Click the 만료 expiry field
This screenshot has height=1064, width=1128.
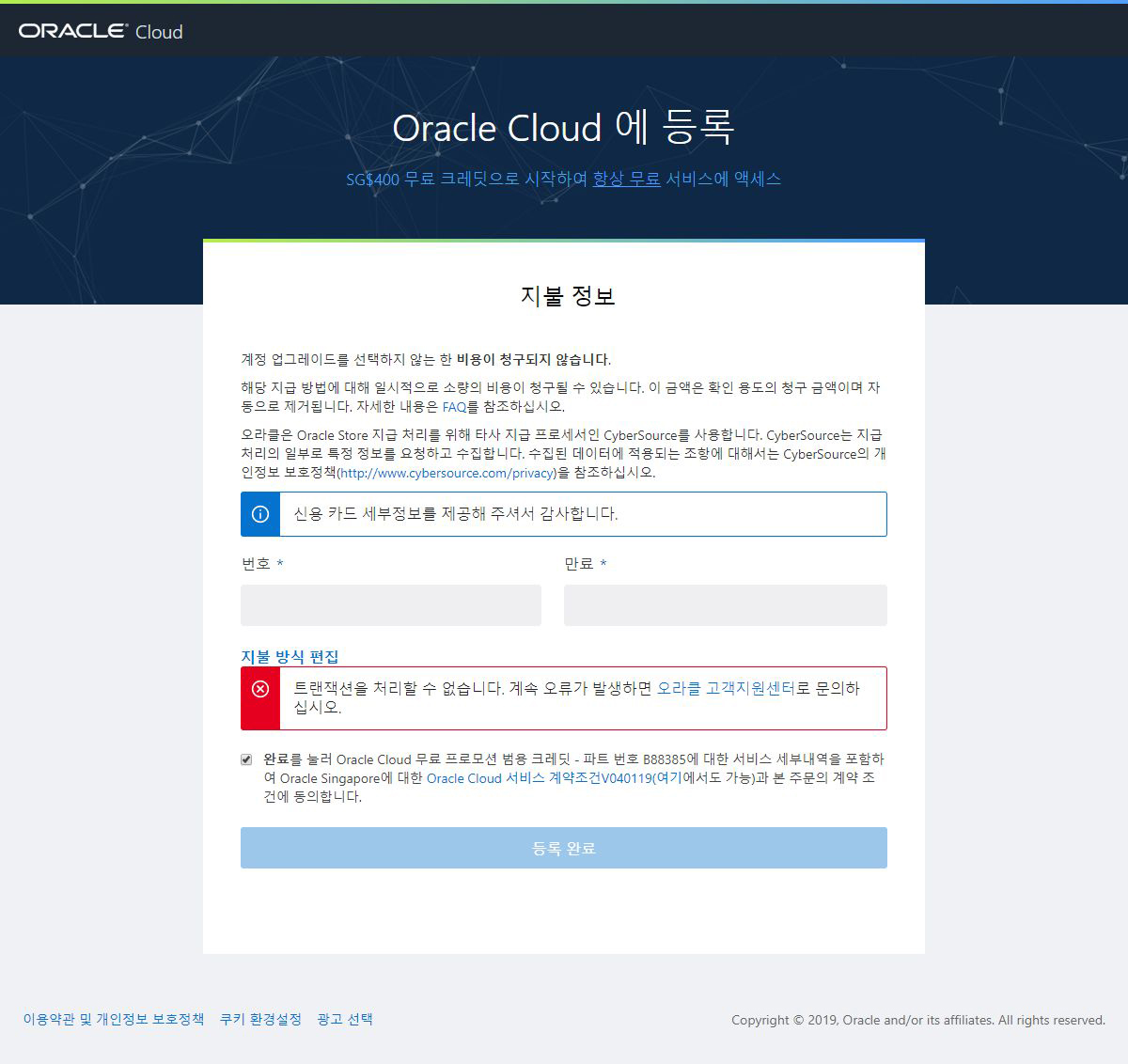(x=726, y=605)
